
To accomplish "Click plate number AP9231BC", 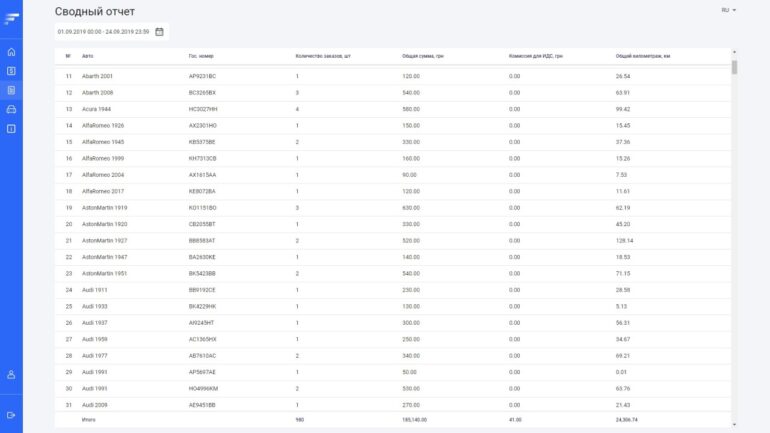I will pyautogui.click(x=202, y=76).
